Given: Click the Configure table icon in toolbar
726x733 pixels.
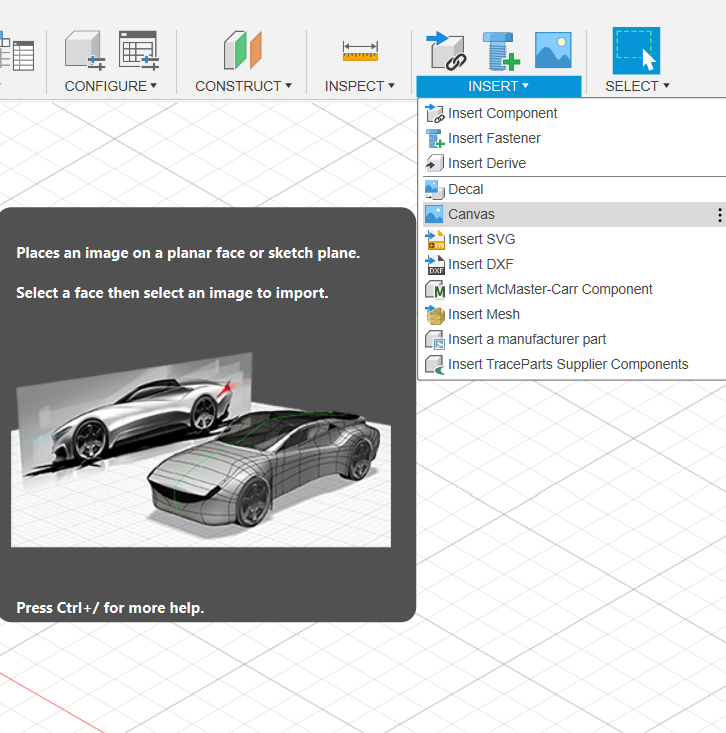Looking at the screenshot, I should [x=139, y=50].
